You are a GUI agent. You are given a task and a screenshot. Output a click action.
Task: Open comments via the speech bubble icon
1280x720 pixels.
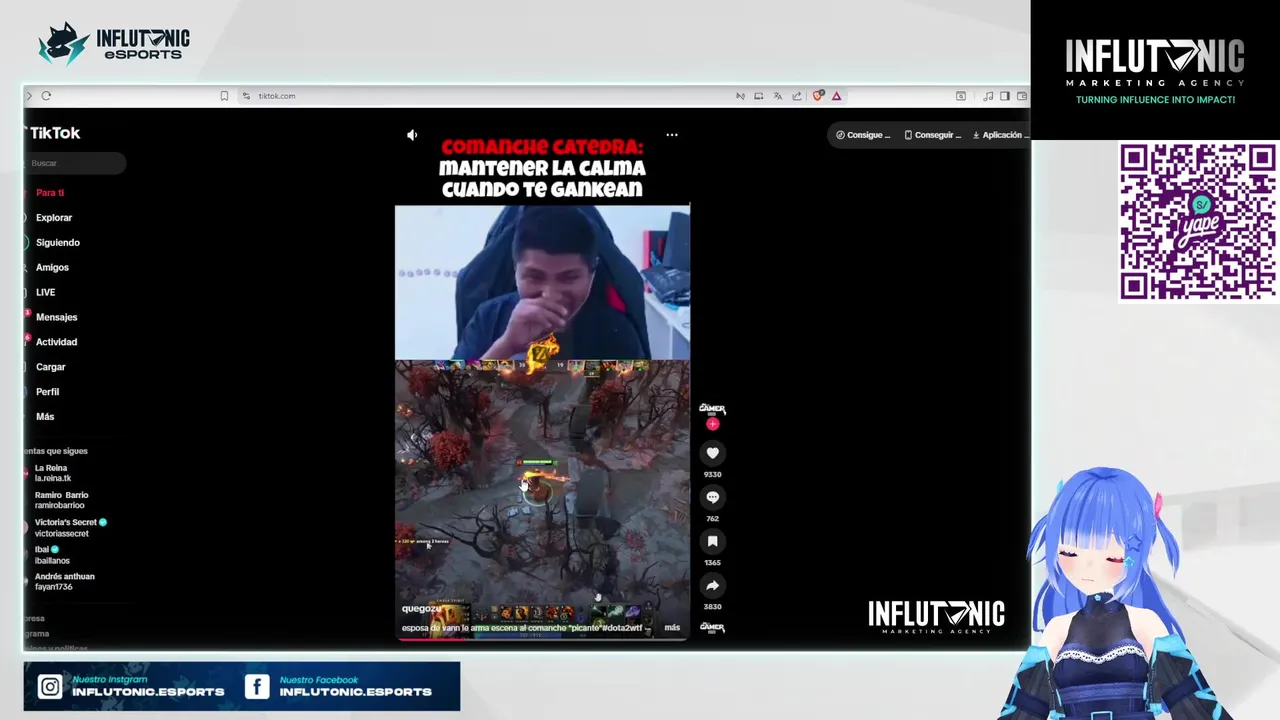712,497
